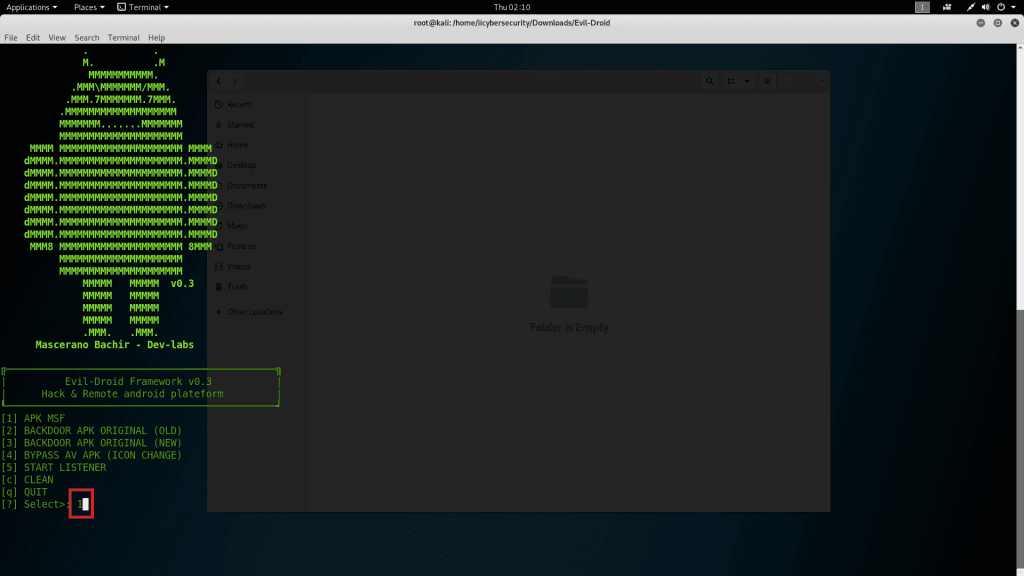Screen dimensions: 1024x576
Task: Click the Thu 02:10 clock
Action: click(x=511, y=7)
